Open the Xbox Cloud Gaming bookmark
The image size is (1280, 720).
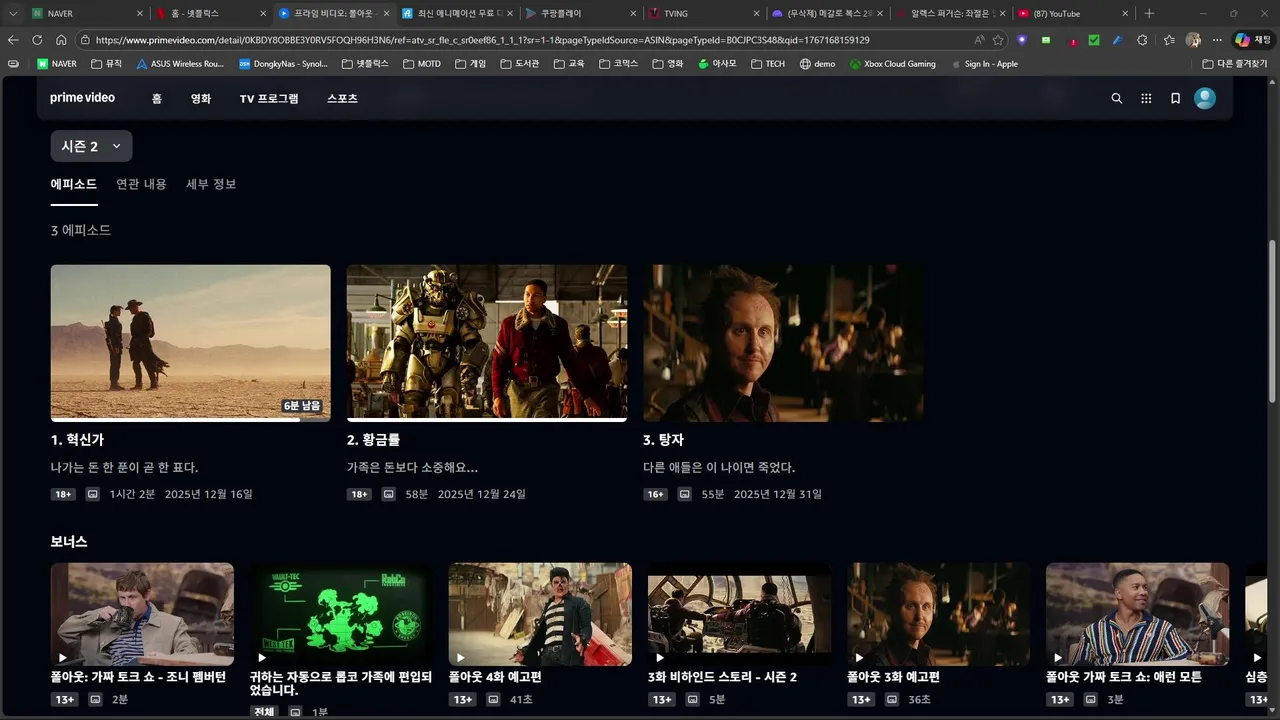click(x=893, y=64)
